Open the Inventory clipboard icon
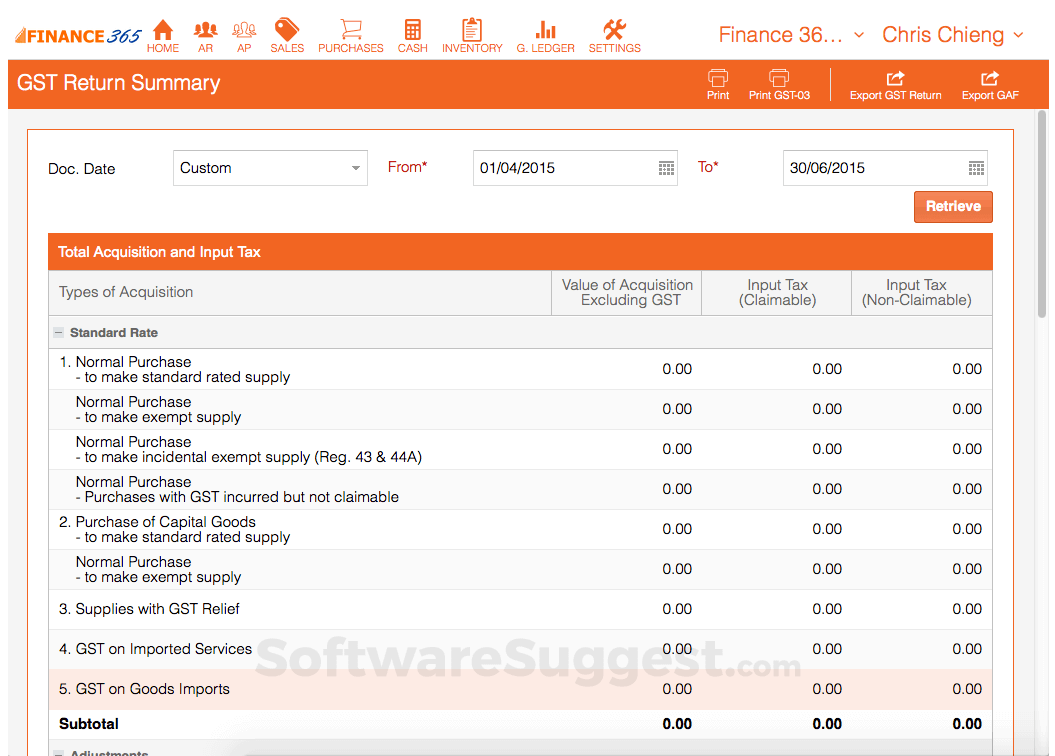Screen dimensions: 1055x756 pyautogui.click(x=472, y=35)
